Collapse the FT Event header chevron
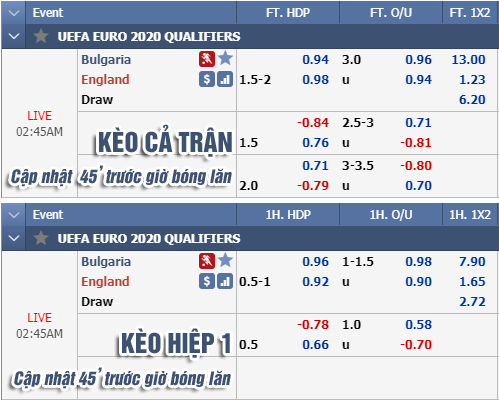The image size is (499, 405). 14,13
